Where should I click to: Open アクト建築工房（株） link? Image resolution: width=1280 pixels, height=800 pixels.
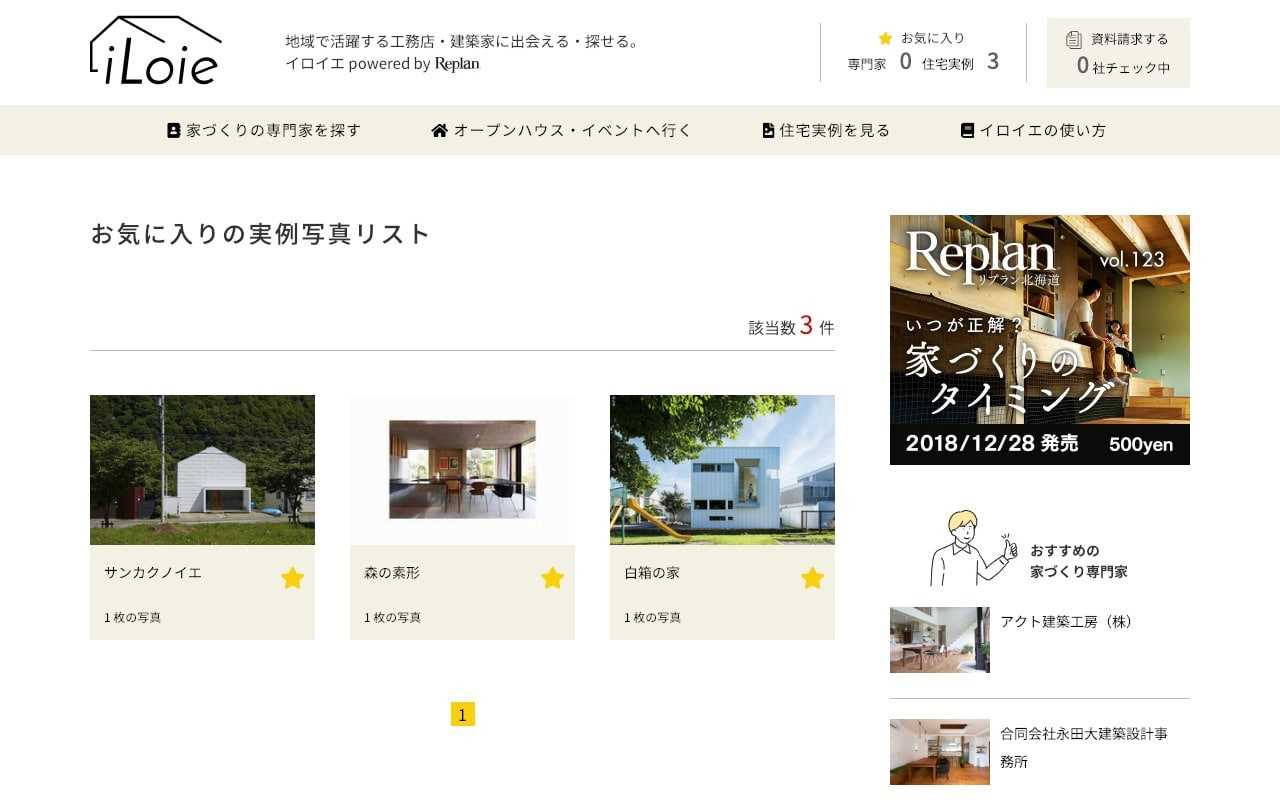(1067, 621)
